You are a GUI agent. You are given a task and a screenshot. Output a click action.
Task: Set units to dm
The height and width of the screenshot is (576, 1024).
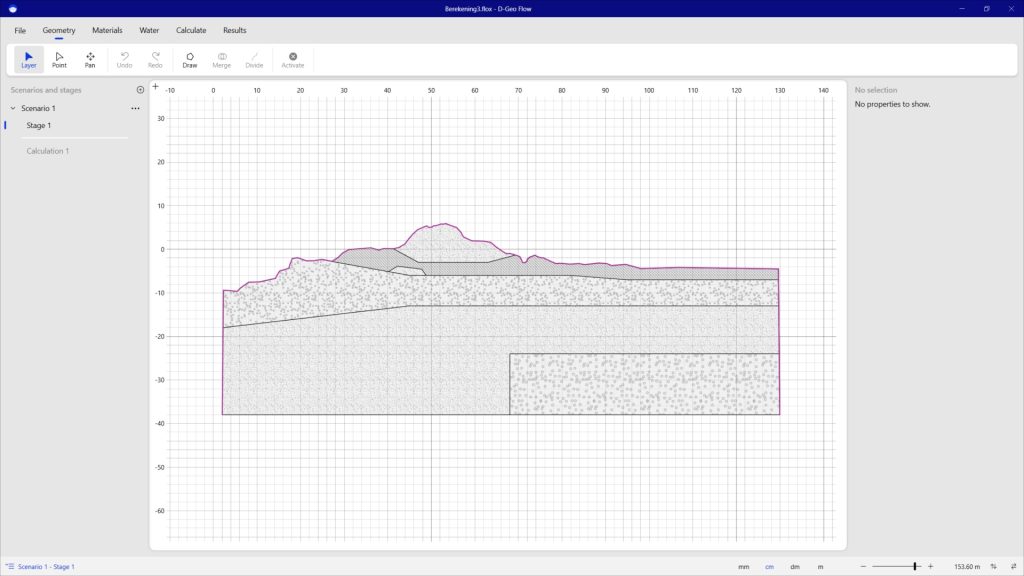[x=795, y=567]
